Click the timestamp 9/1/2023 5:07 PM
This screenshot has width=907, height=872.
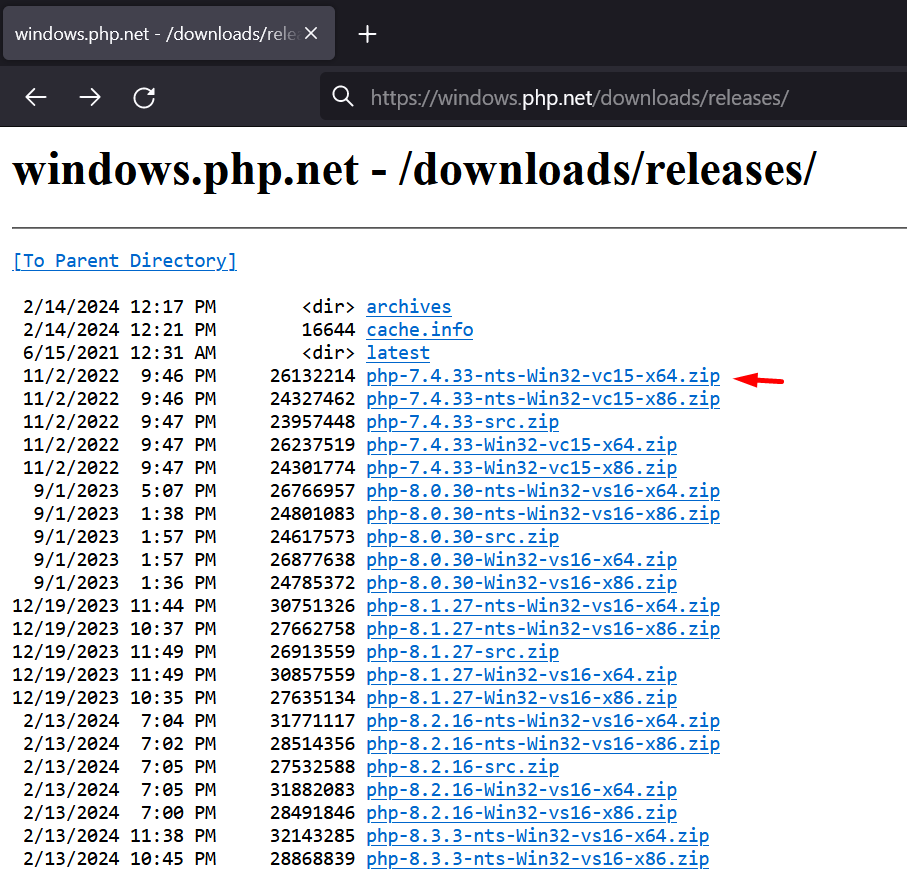(124, 491)
